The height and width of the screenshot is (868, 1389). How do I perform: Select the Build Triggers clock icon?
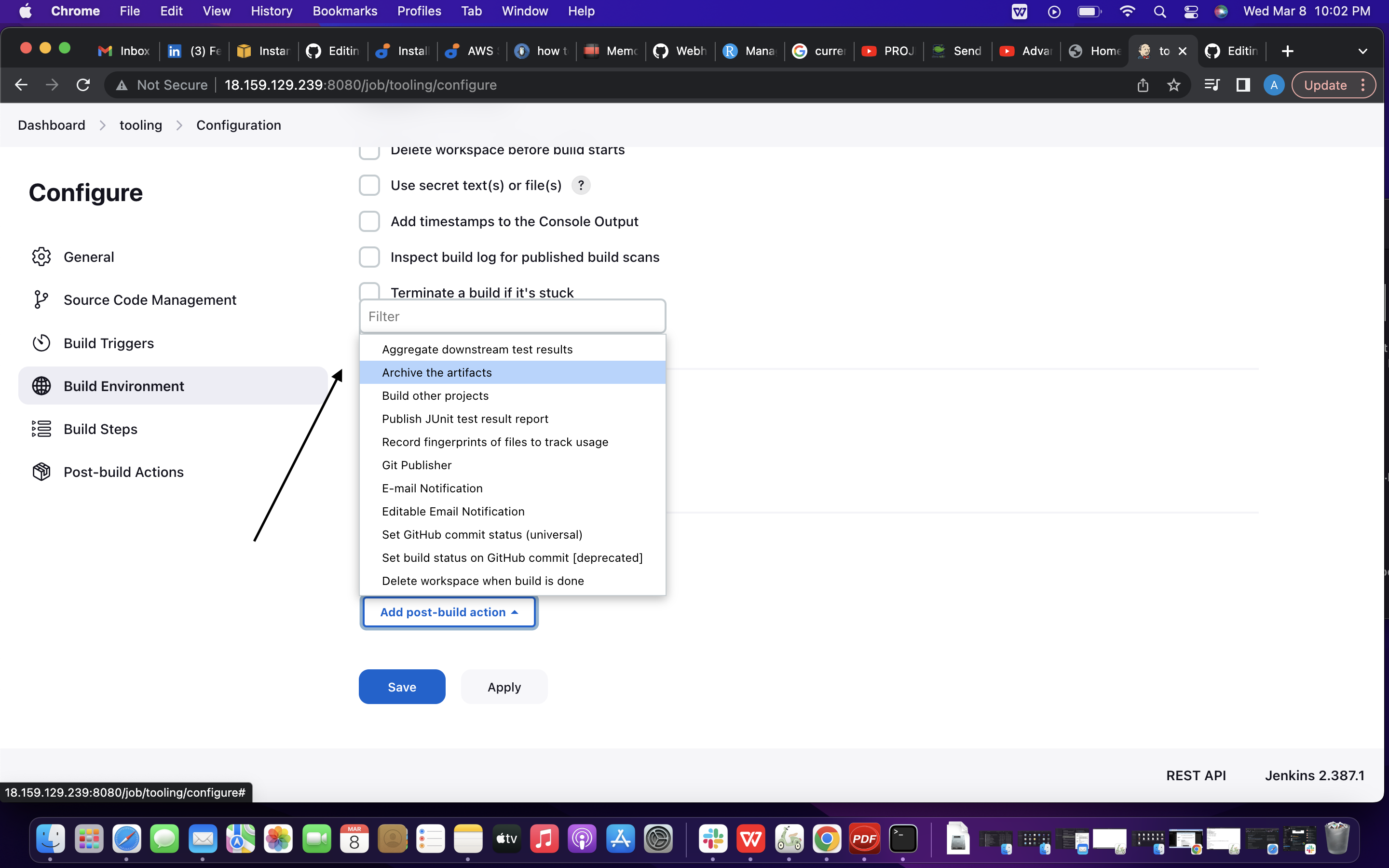pyautogui.click(x=41, y=343)
